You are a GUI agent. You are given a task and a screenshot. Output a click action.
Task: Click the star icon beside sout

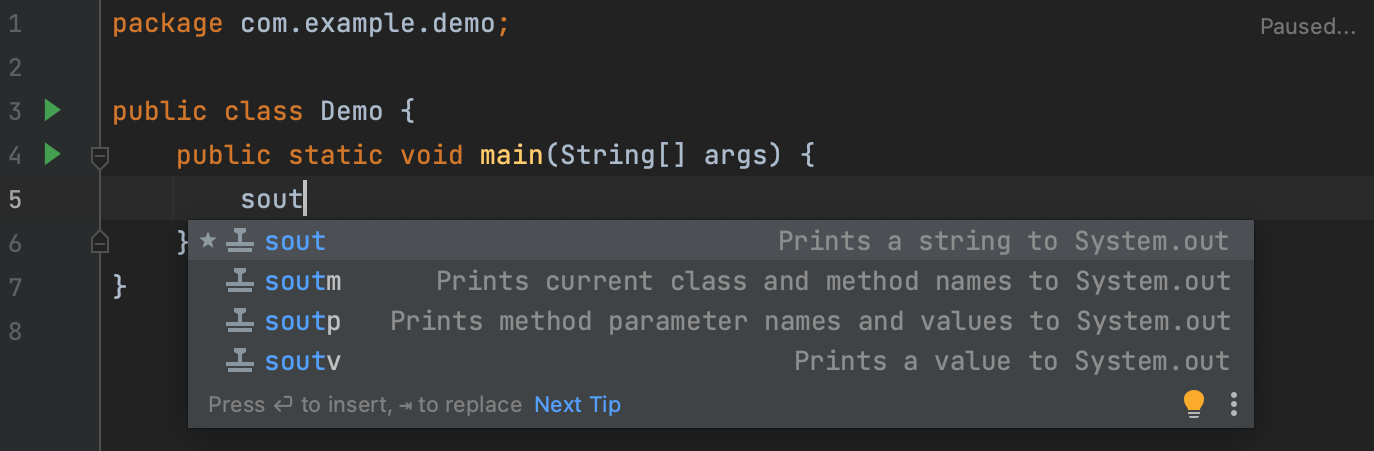point(208,240)
